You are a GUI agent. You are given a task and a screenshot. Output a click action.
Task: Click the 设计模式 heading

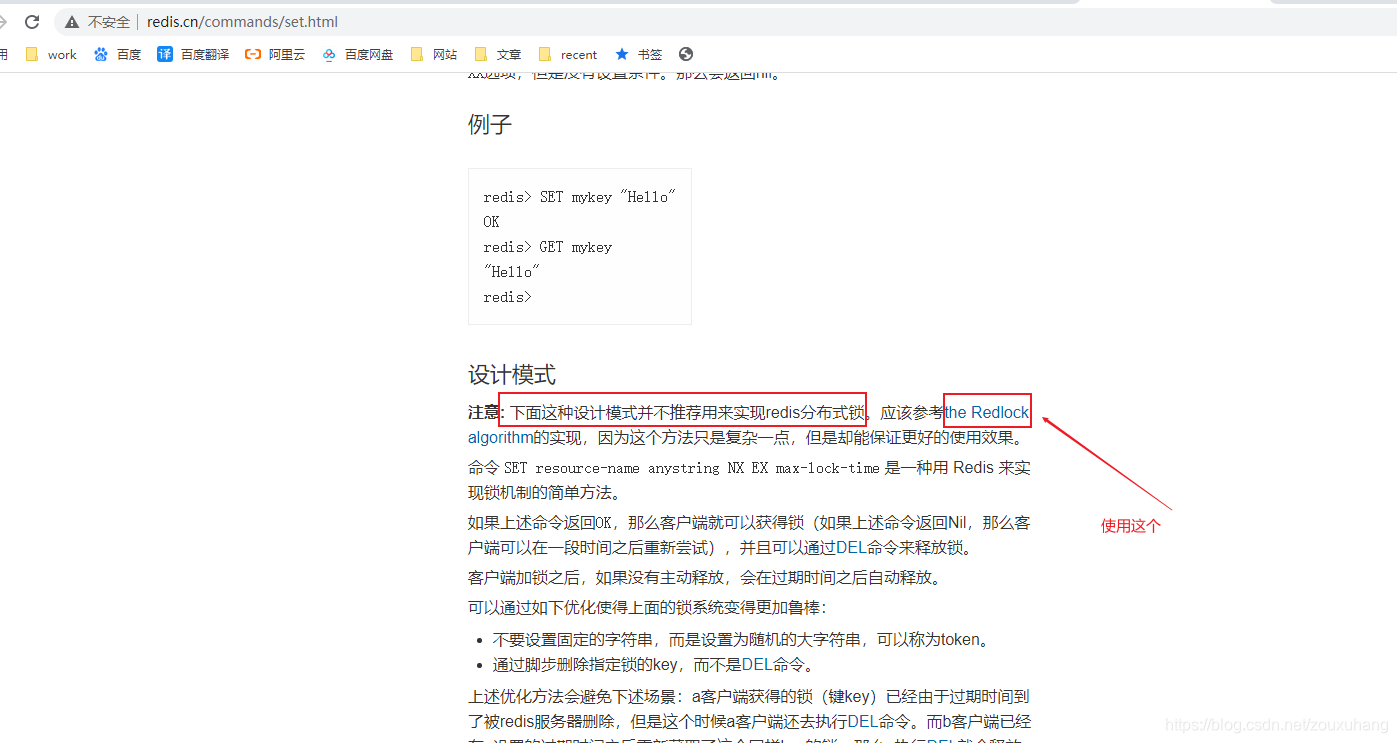(x=512, y=375)
